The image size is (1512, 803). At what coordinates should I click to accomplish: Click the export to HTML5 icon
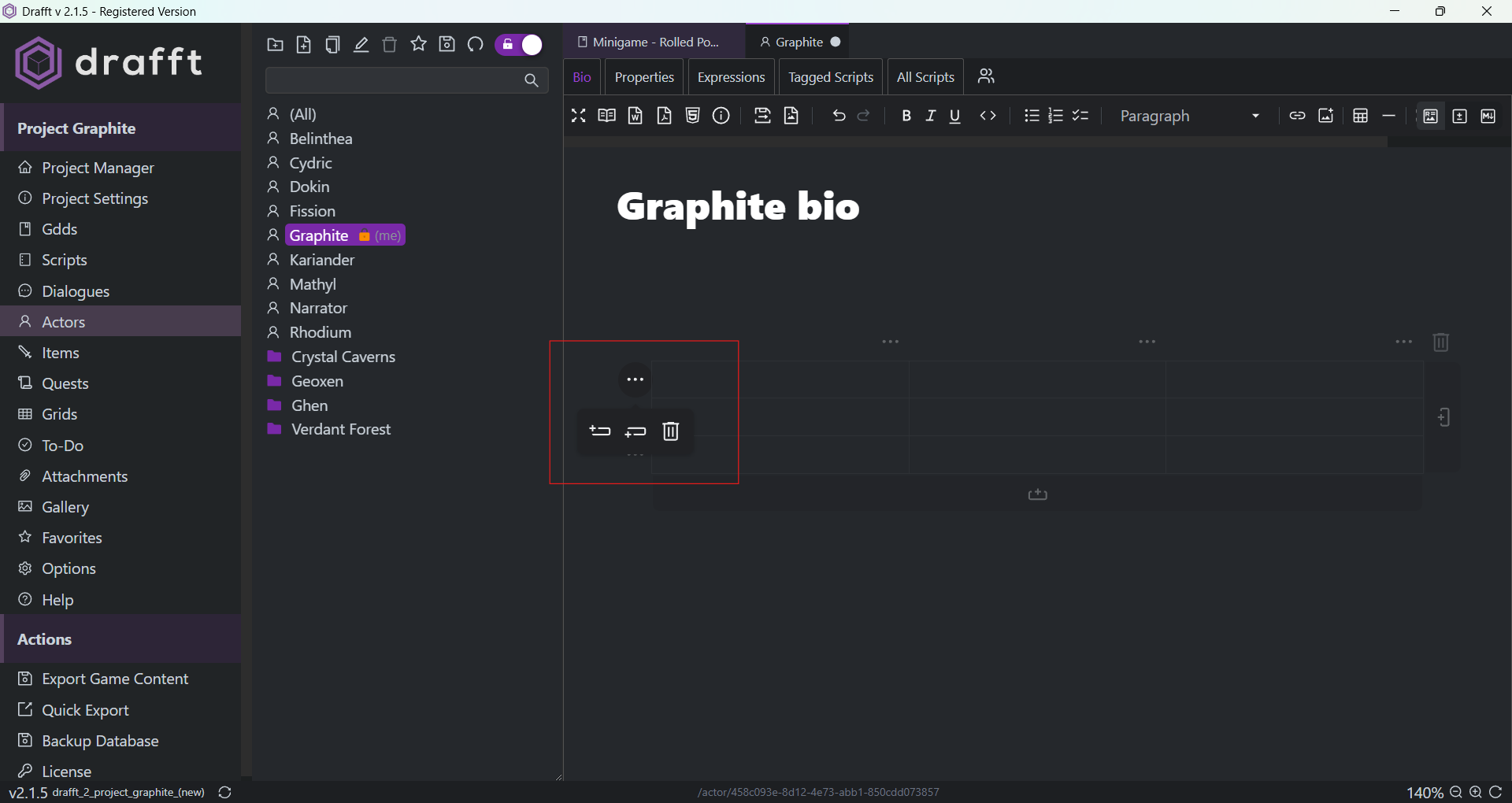pyautogui.click(x=692, y=116)
